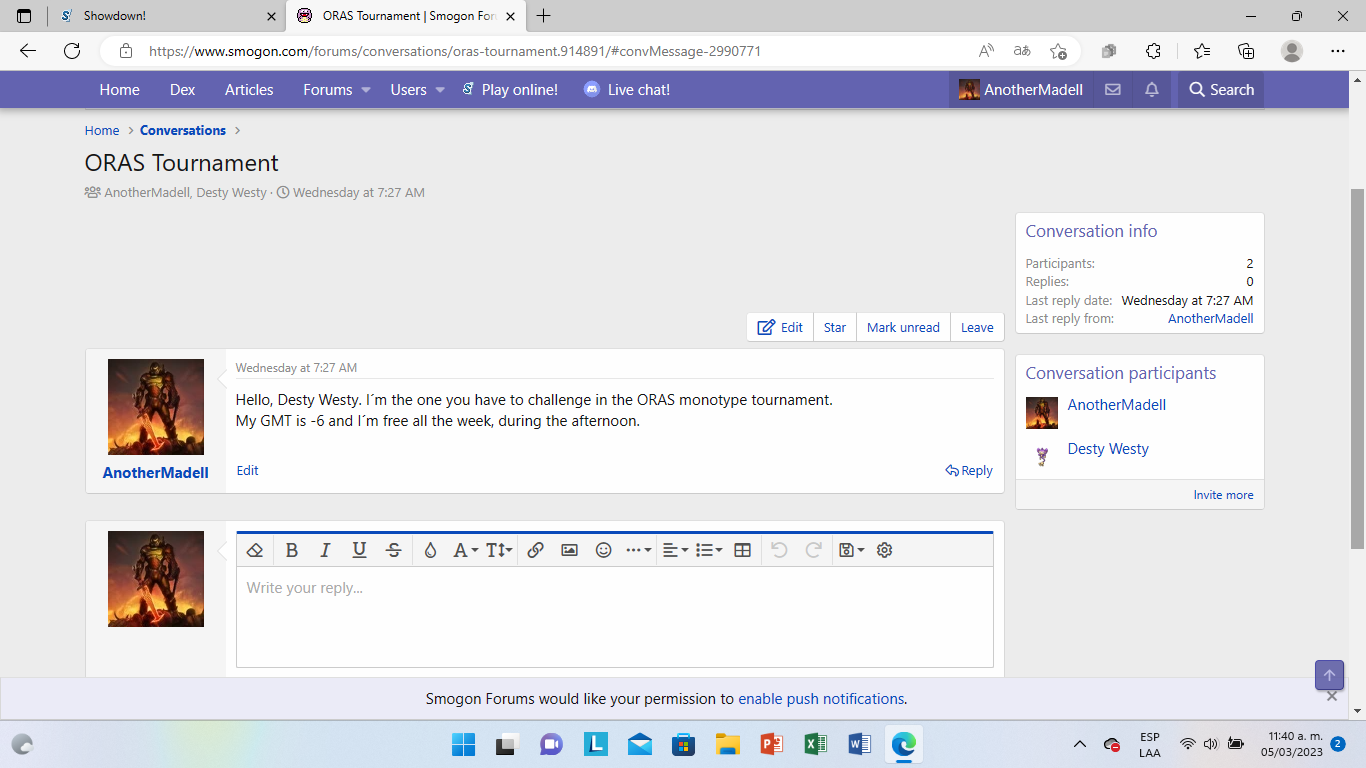Toggle Strike-through formatting in the editor
Screen dimensions: 1366x768
[394, 550]
